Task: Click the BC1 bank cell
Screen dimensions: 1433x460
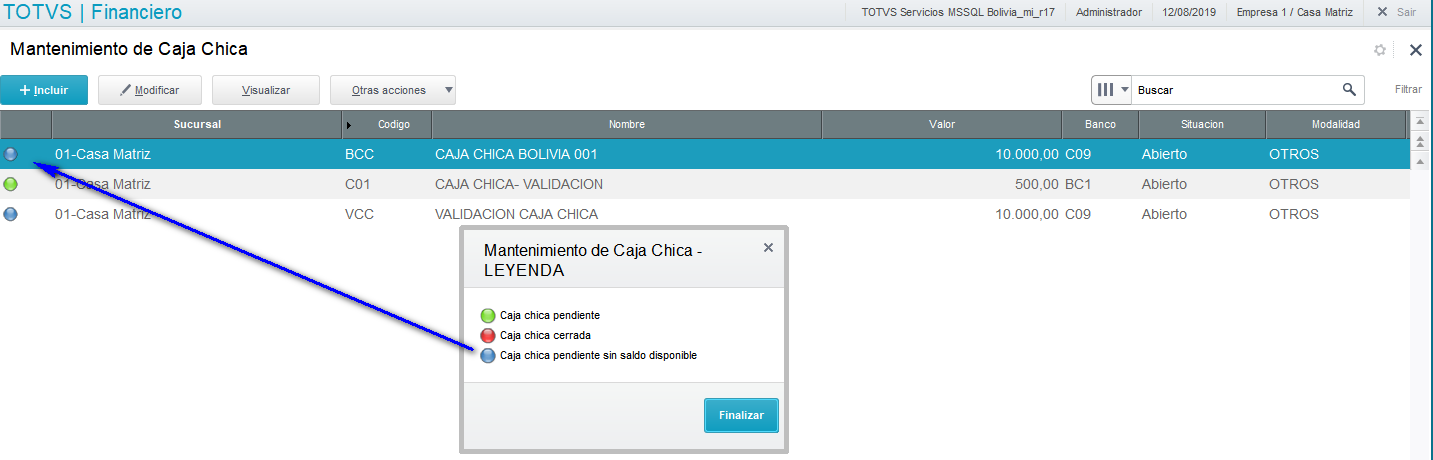Action: click(x=1078, y=184)
